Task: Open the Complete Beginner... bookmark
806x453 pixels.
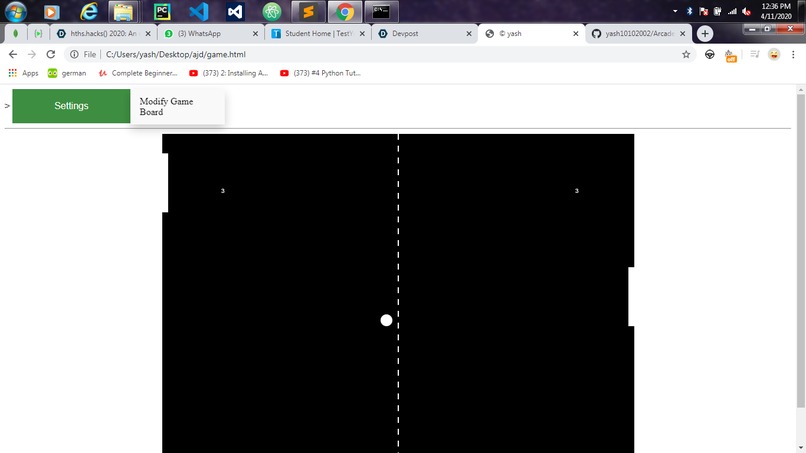Action: coord(138,73)
